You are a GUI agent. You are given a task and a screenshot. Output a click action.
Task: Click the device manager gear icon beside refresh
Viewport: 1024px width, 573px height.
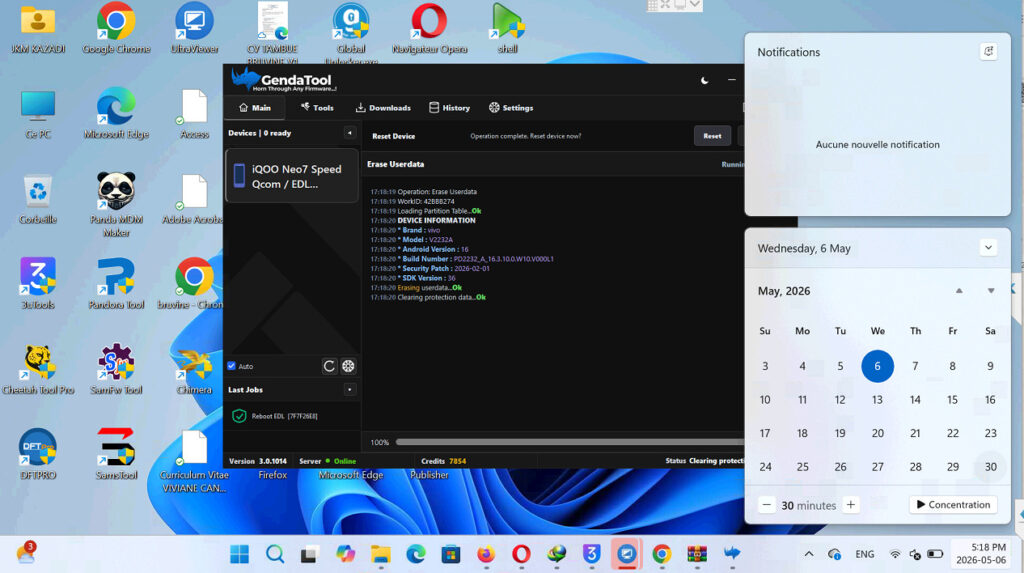(349, 366)
